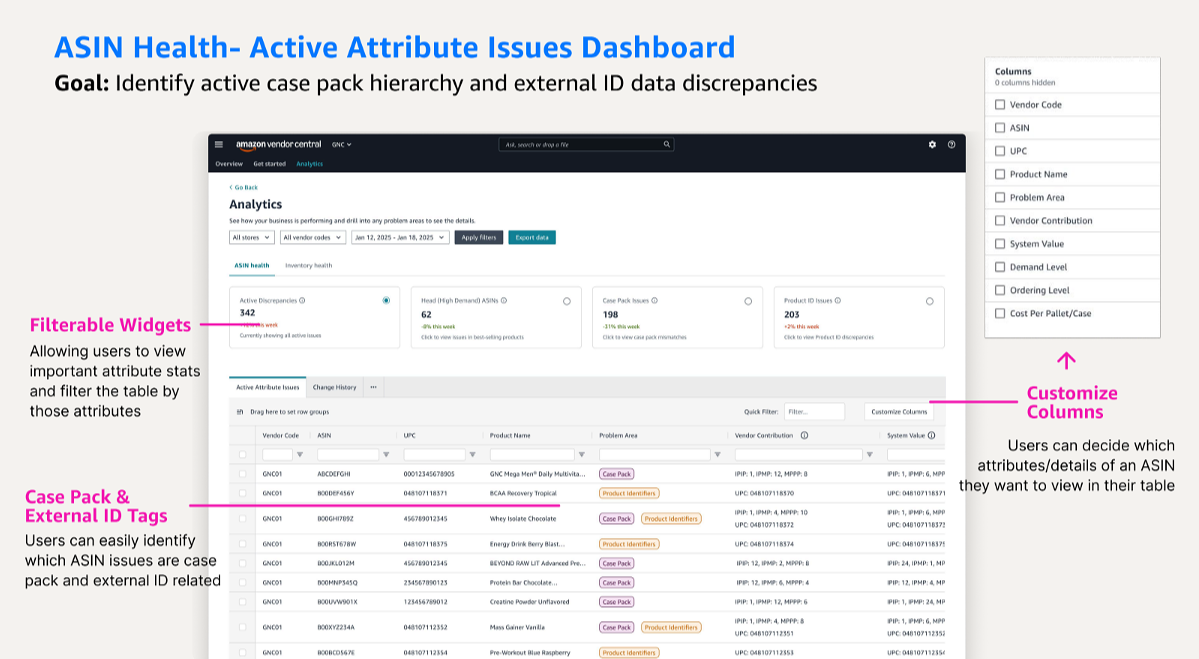The height and width of the screenshot is (659, 1199).
Task: Open the hamburger menu in Vendor Central
Action: [x=219, y=144]
